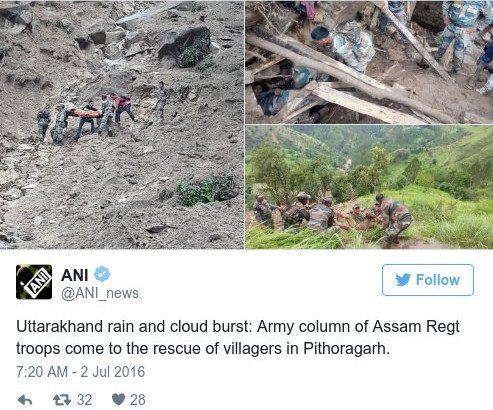Image resolution: width=493 pixels, height=410 pixels.
Task: Follow the ANI account
Action: (x=428, y=280)
